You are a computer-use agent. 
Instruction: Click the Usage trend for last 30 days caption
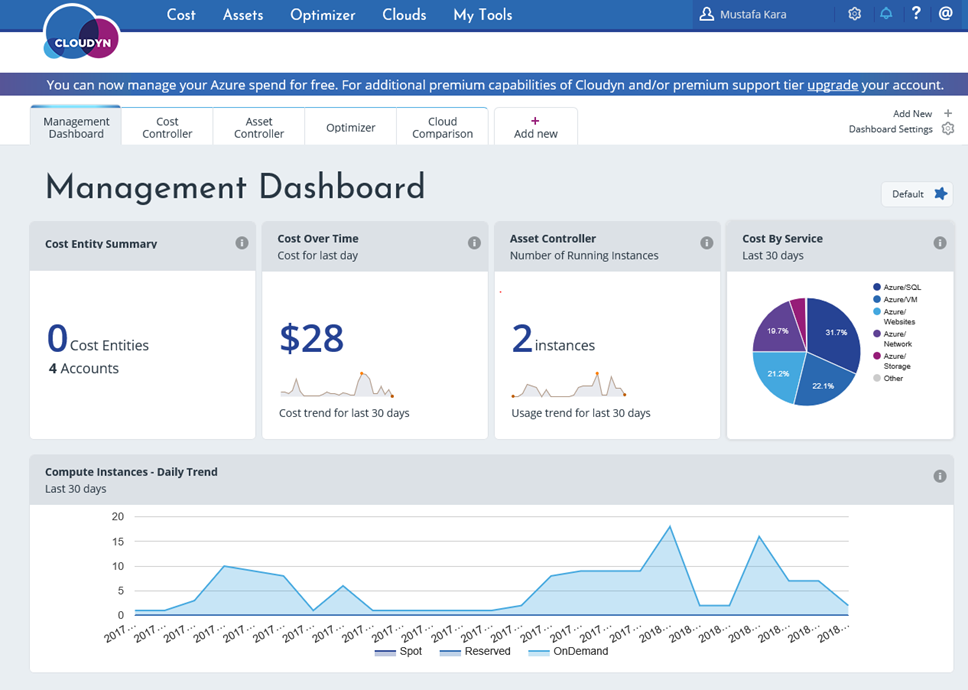[581, 413]
